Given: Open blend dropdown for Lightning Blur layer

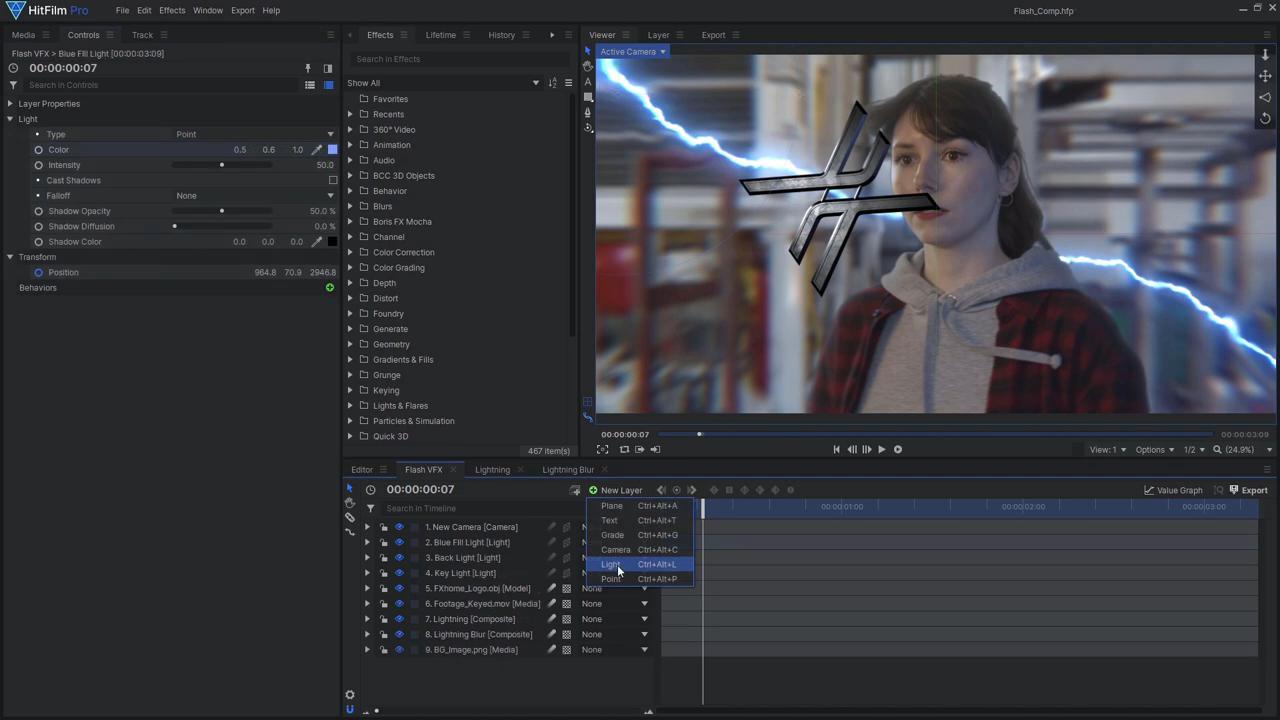Looking at the screenshot, I should (615, 635).
